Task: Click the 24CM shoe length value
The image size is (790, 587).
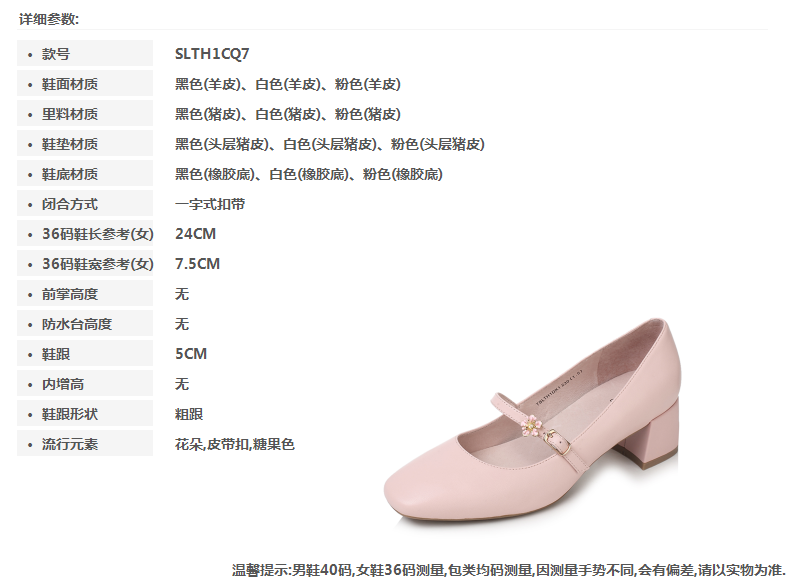Action: pos(195,234)
